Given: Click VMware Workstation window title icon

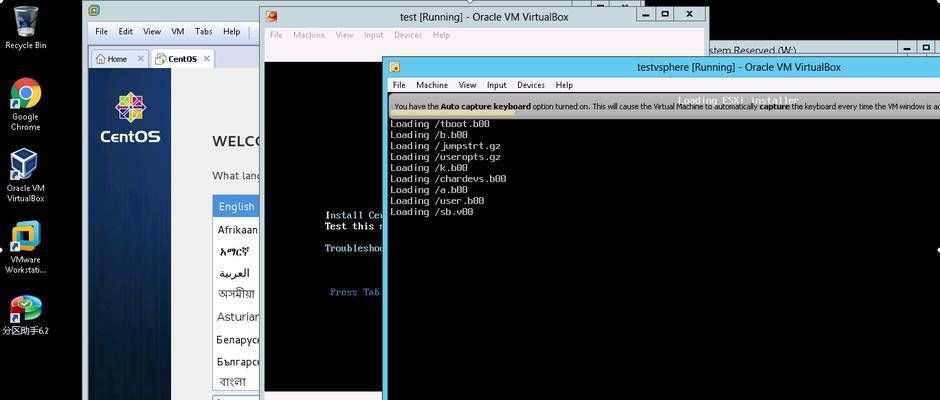Looking at the screenshot, I should (x=94, y=10).
